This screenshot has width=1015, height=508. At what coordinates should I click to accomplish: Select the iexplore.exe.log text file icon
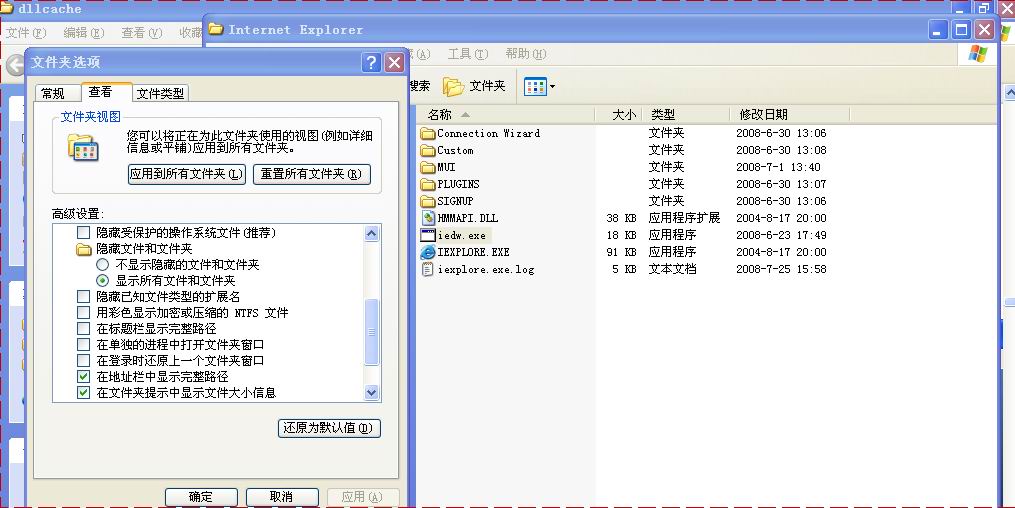427,269
